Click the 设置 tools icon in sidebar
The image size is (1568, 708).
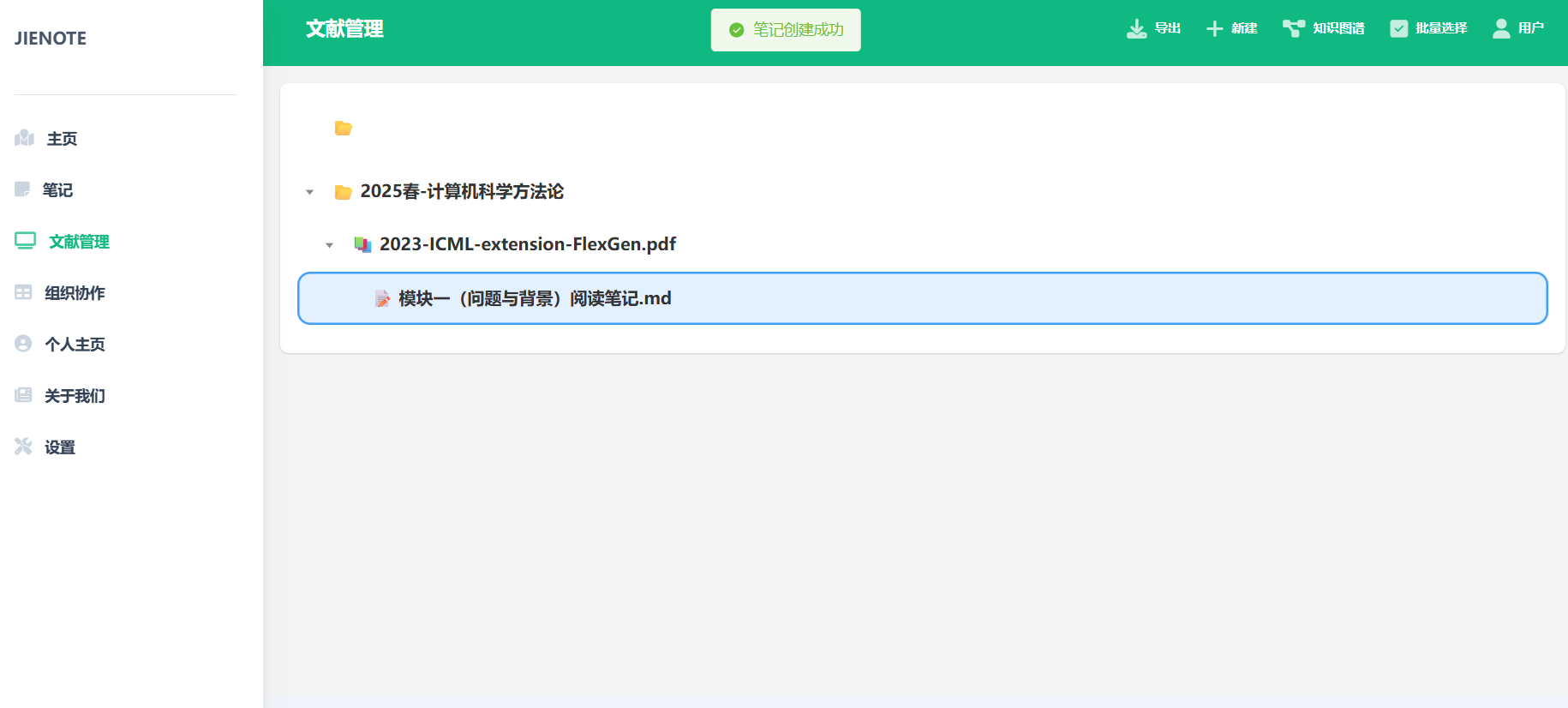click(23, 447)
